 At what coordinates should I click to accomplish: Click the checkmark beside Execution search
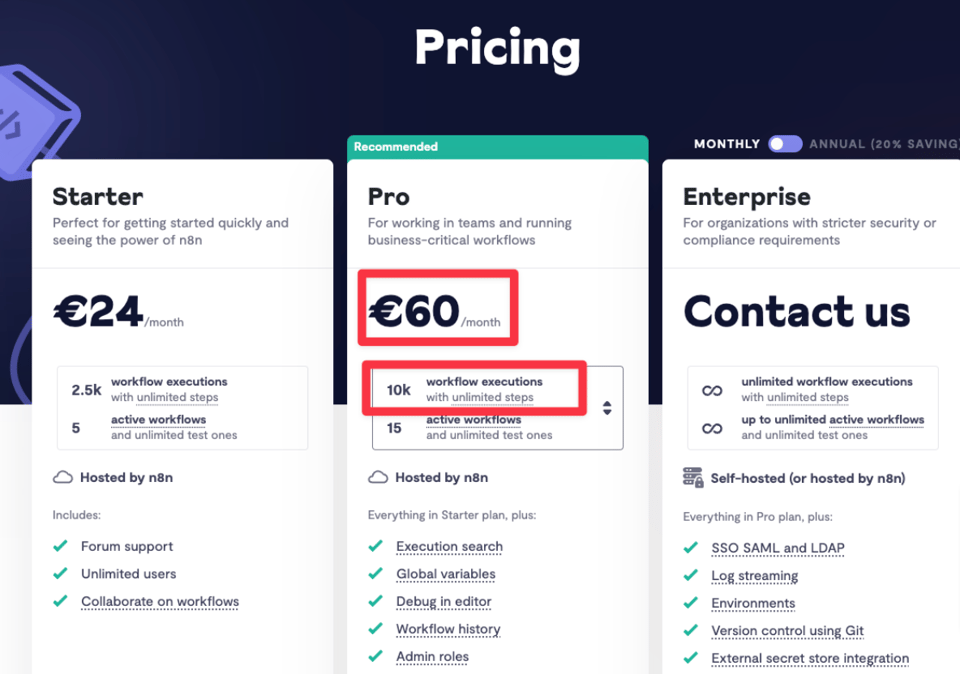click(x=375, y=545)
